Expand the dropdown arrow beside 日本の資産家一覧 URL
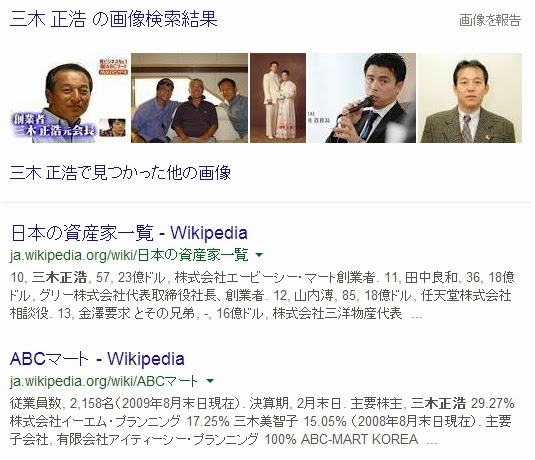The width and height of the screenshot is (535, 460). (x=259, y=255)
